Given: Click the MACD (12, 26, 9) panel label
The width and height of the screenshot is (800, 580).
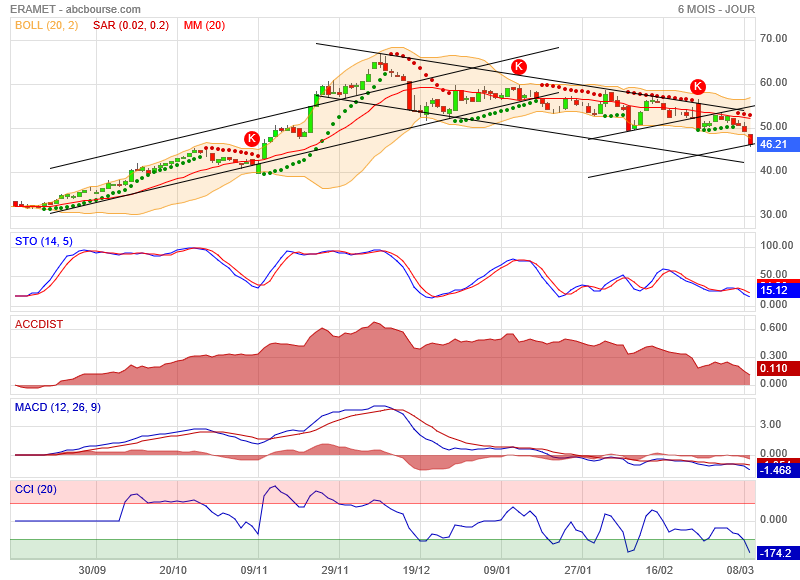Looking at the screenshot, I should (x=58, y=407).
